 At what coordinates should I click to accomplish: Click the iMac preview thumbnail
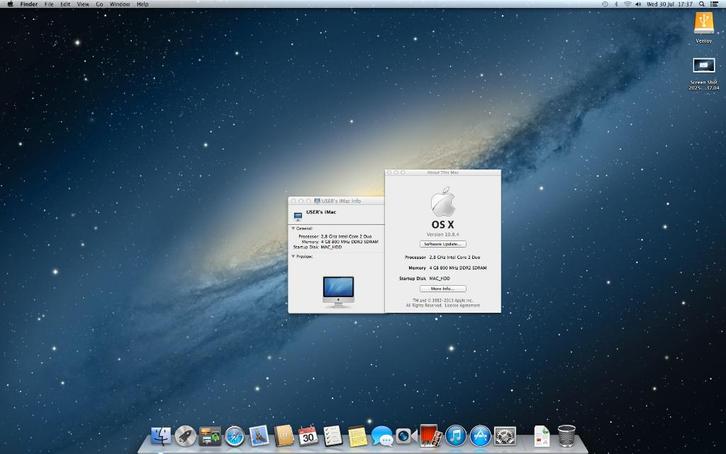click(338, 290)
